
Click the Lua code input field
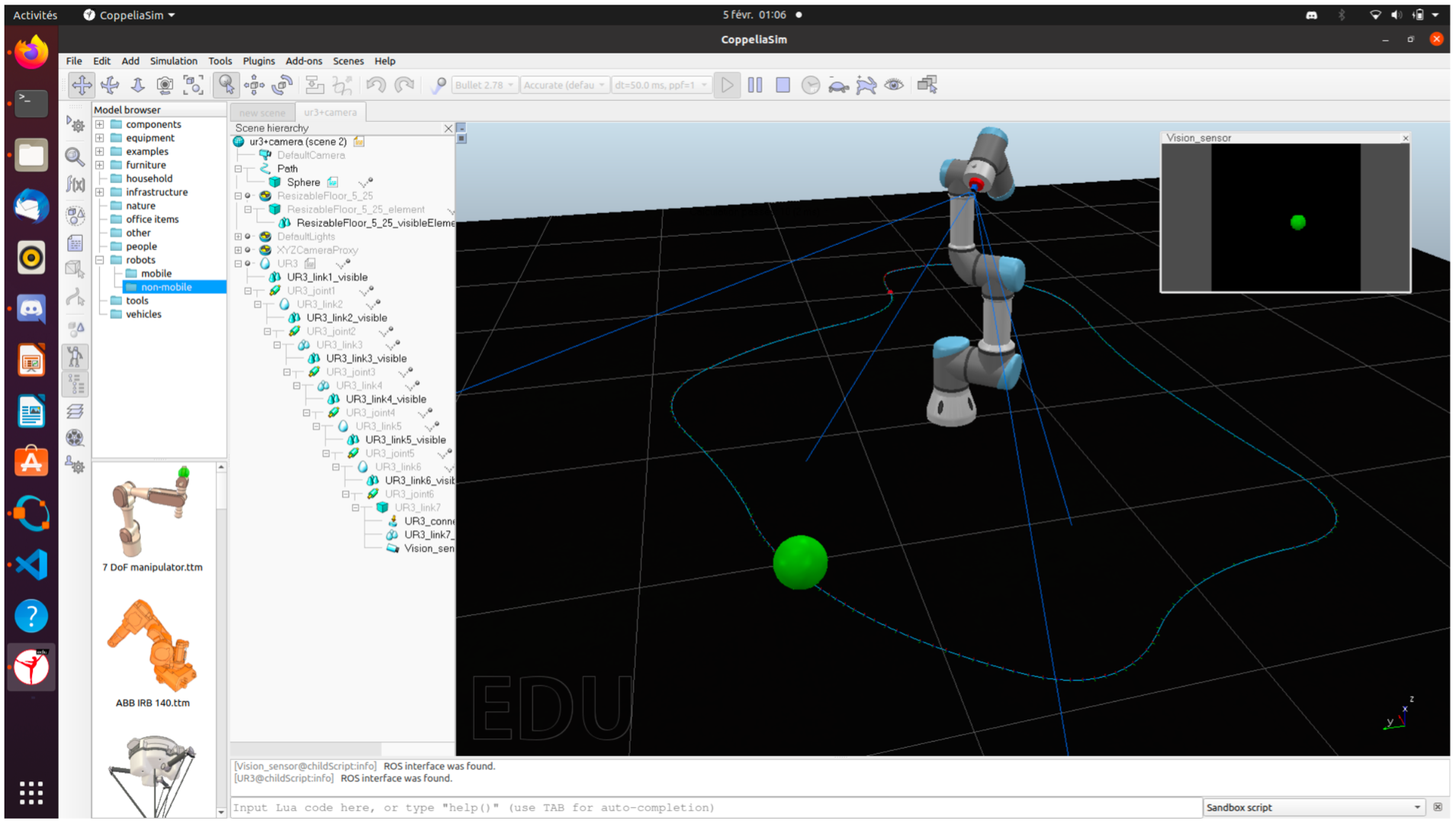pos(715,808)
